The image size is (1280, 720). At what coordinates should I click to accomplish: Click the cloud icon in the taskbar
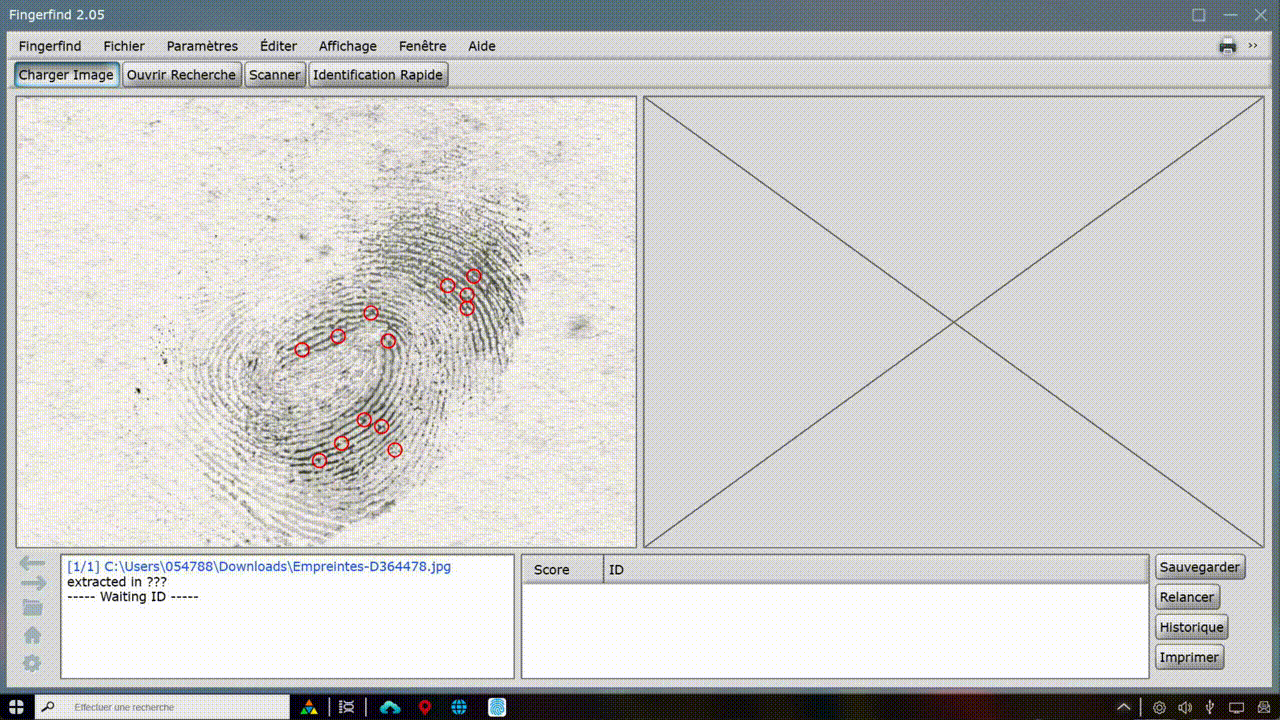click(390, 707)
